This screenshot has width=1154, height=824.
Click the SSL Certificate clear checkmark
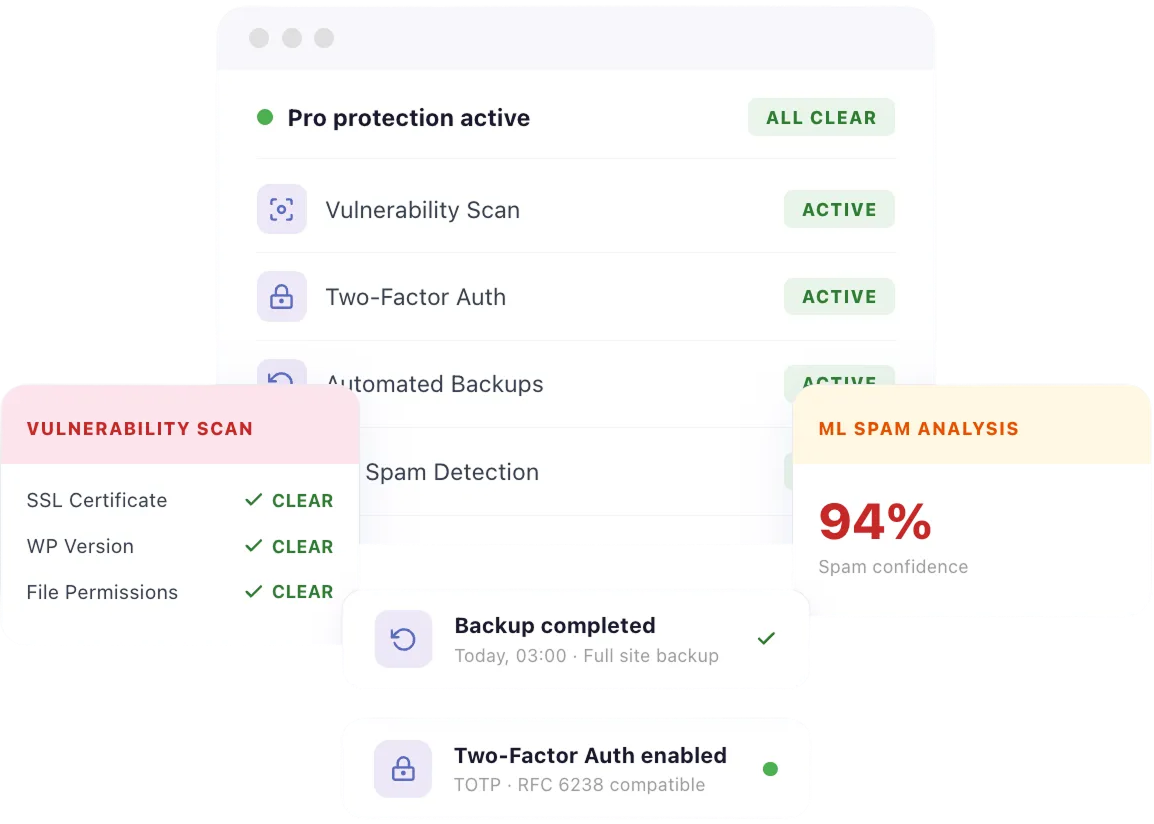coord(254,500)
